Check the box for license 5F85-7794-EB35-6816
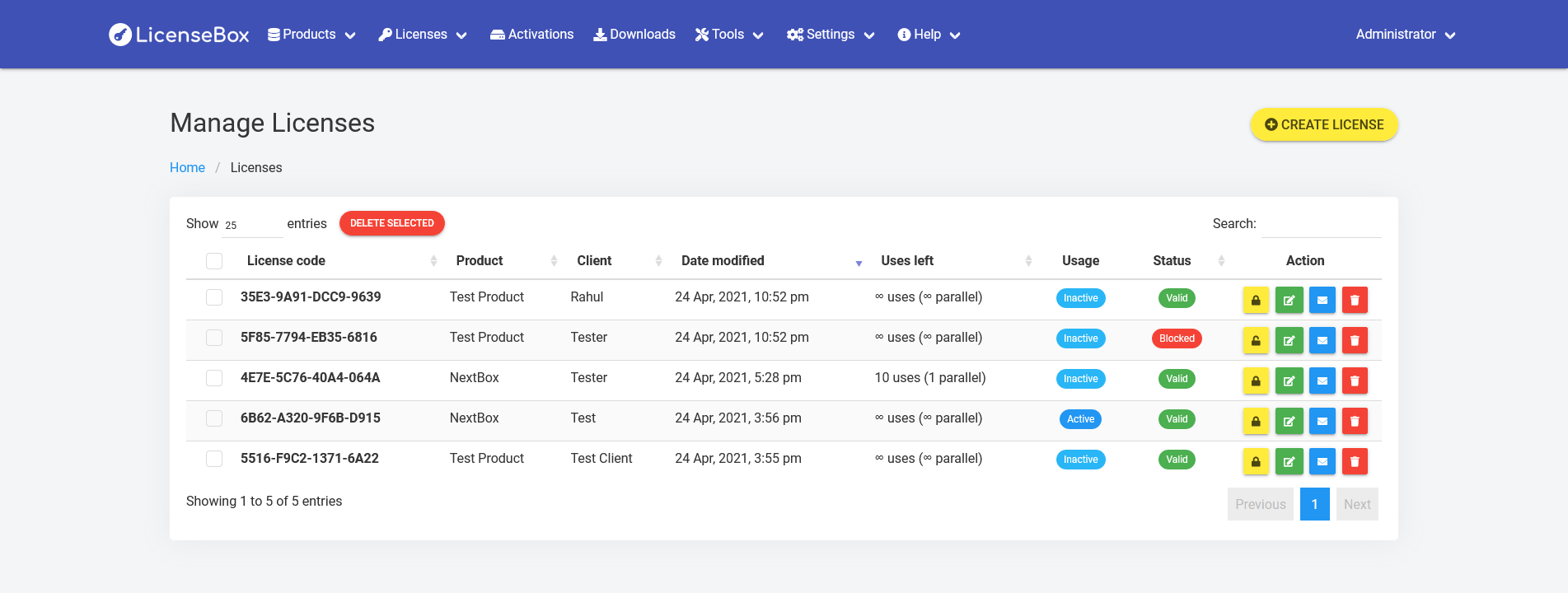Screen dimensions: 1568x593 click(x=214, y=338)
